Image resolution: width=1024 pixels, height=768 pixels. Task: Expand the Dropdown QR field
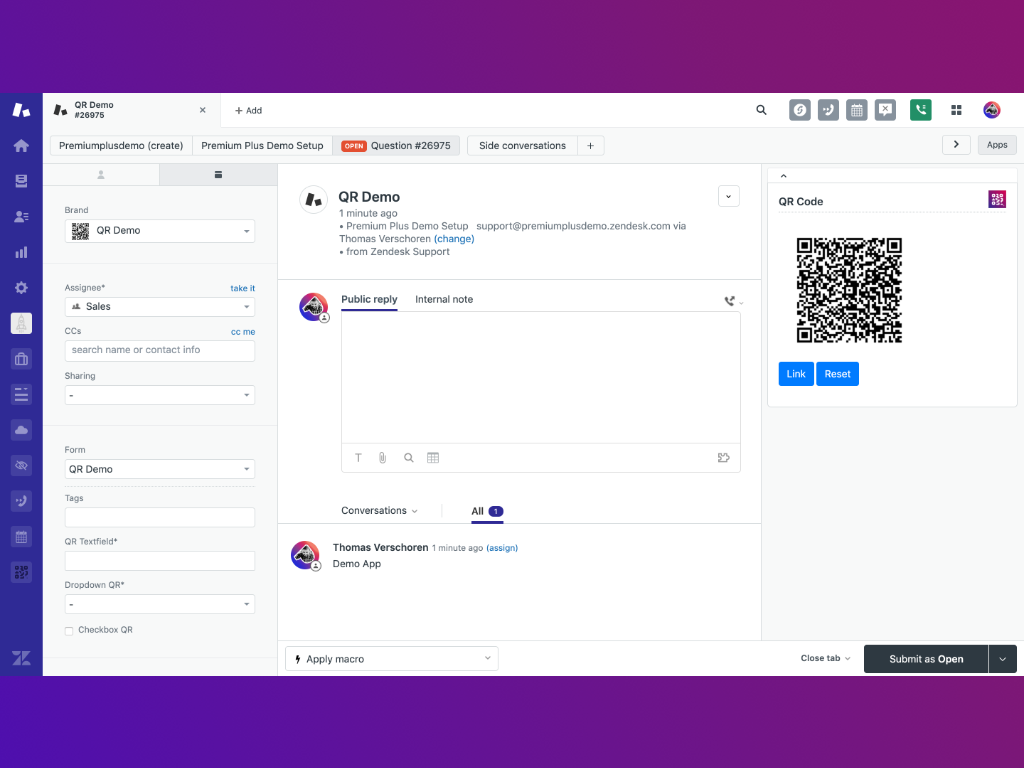159,604
